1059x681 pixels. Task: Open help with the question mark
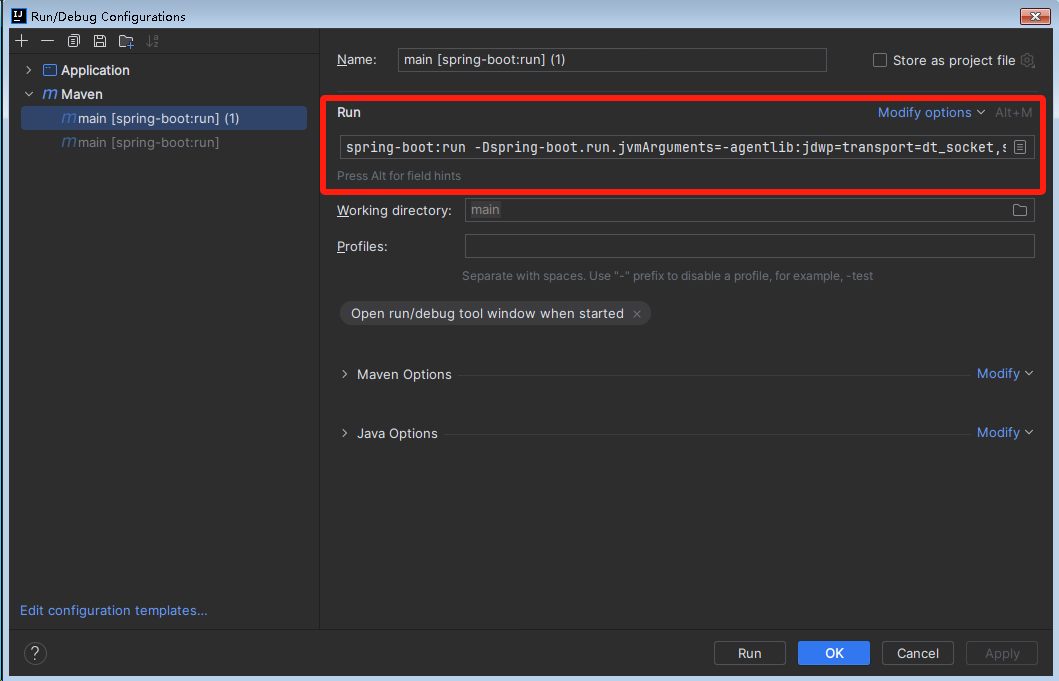35,653
